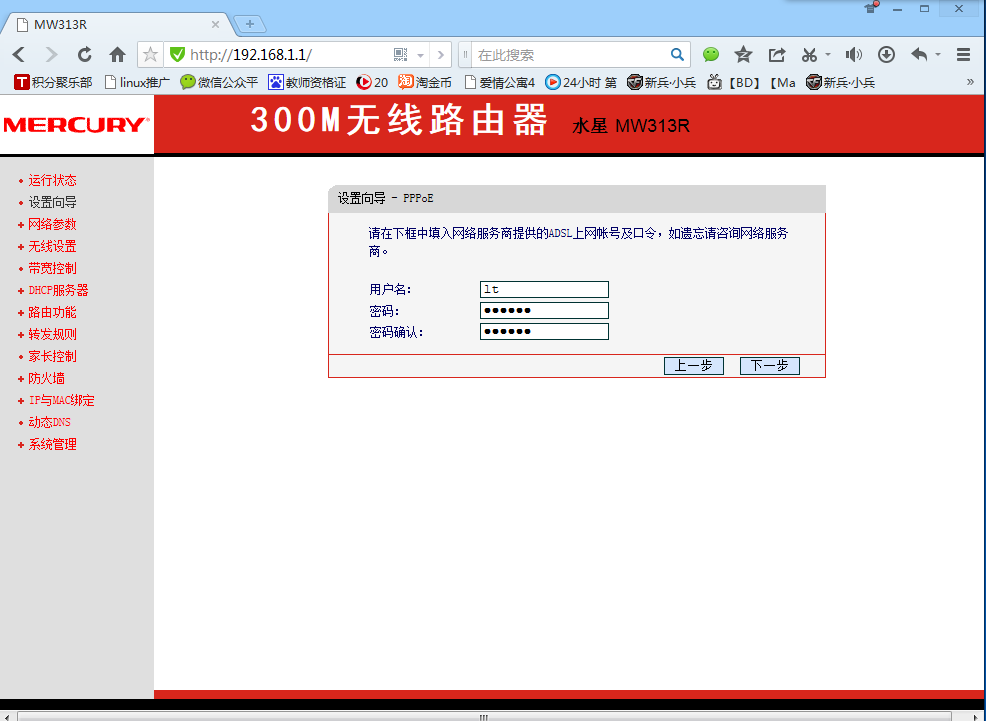Viewport: 986px width, 721px height.
Task: Open the favorites star toolbar icon
Action: 743,55
